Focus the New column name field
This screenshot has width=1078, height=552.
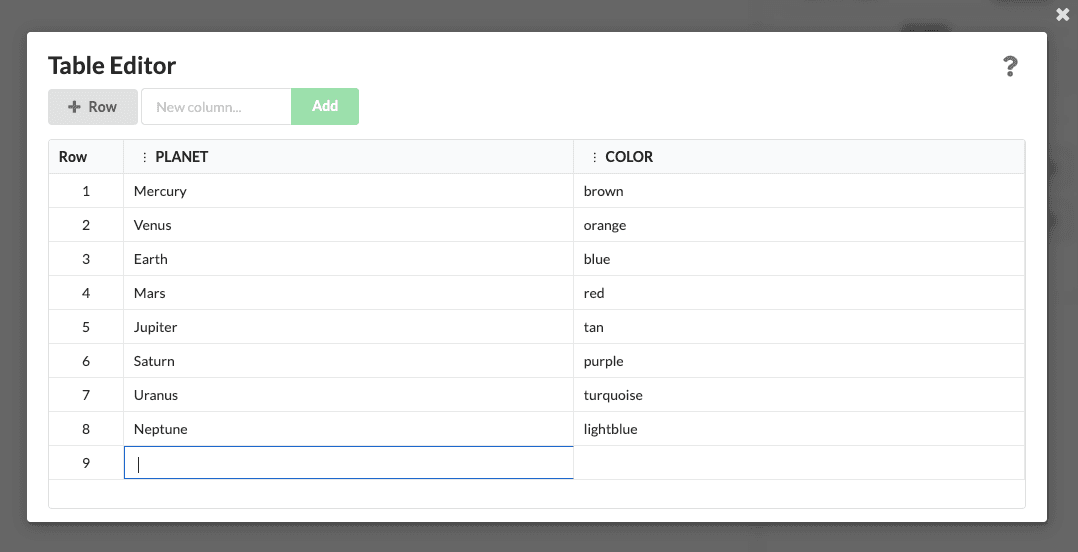tap(216, 107)
